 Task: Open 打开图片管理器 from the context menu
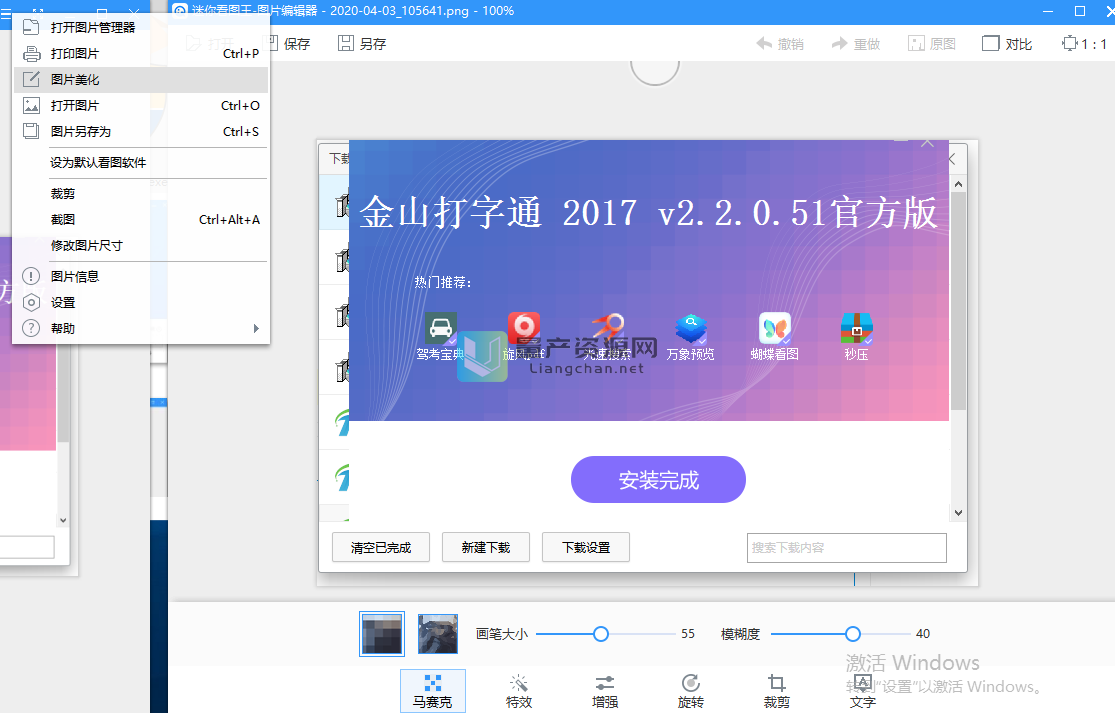pyautogui.click(x=141, y=28)
